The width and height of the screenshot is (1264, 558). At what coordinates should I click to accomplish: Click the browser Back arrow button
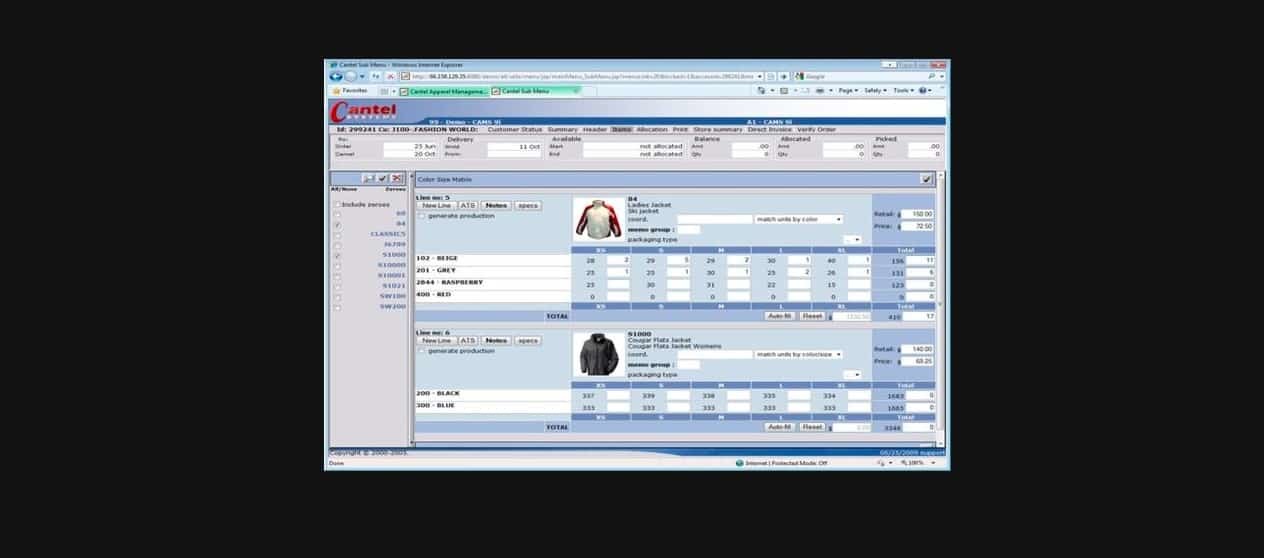click(x=336, y=76)
